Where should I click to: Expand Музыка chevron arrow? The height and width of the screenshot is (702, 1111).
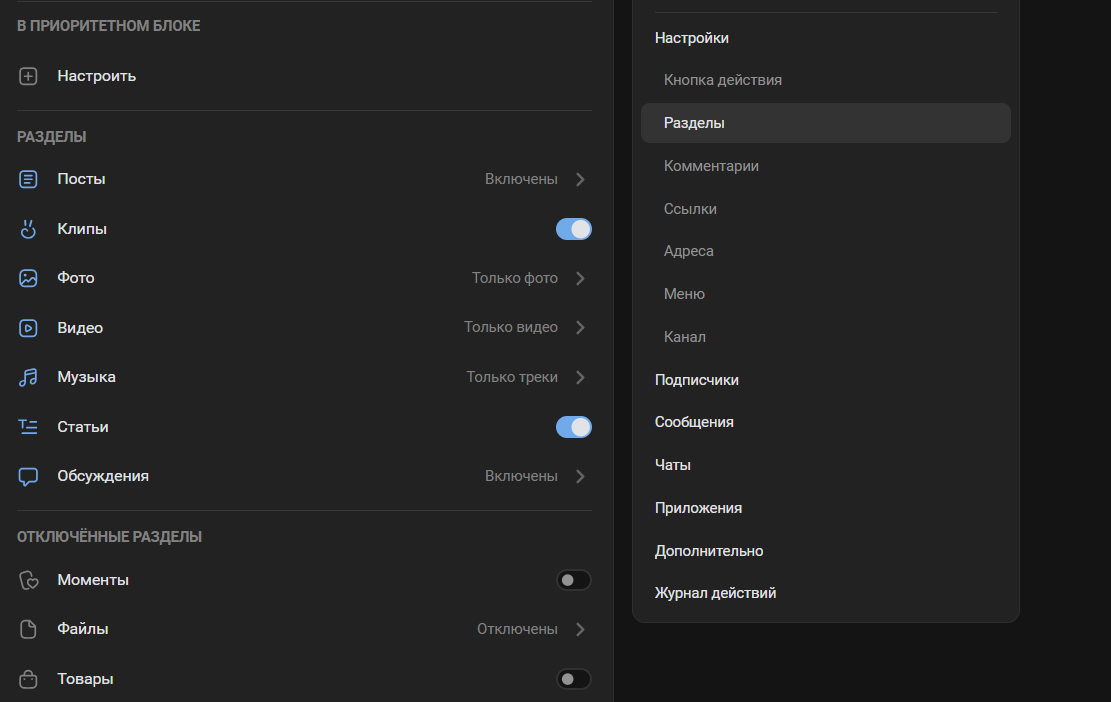point(580,377)
